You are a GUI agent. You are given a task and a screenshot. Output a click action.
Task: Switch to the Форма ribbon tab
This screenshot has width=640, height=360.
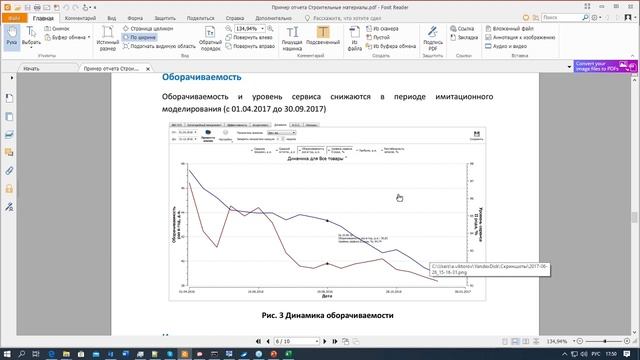click(135, 18)
